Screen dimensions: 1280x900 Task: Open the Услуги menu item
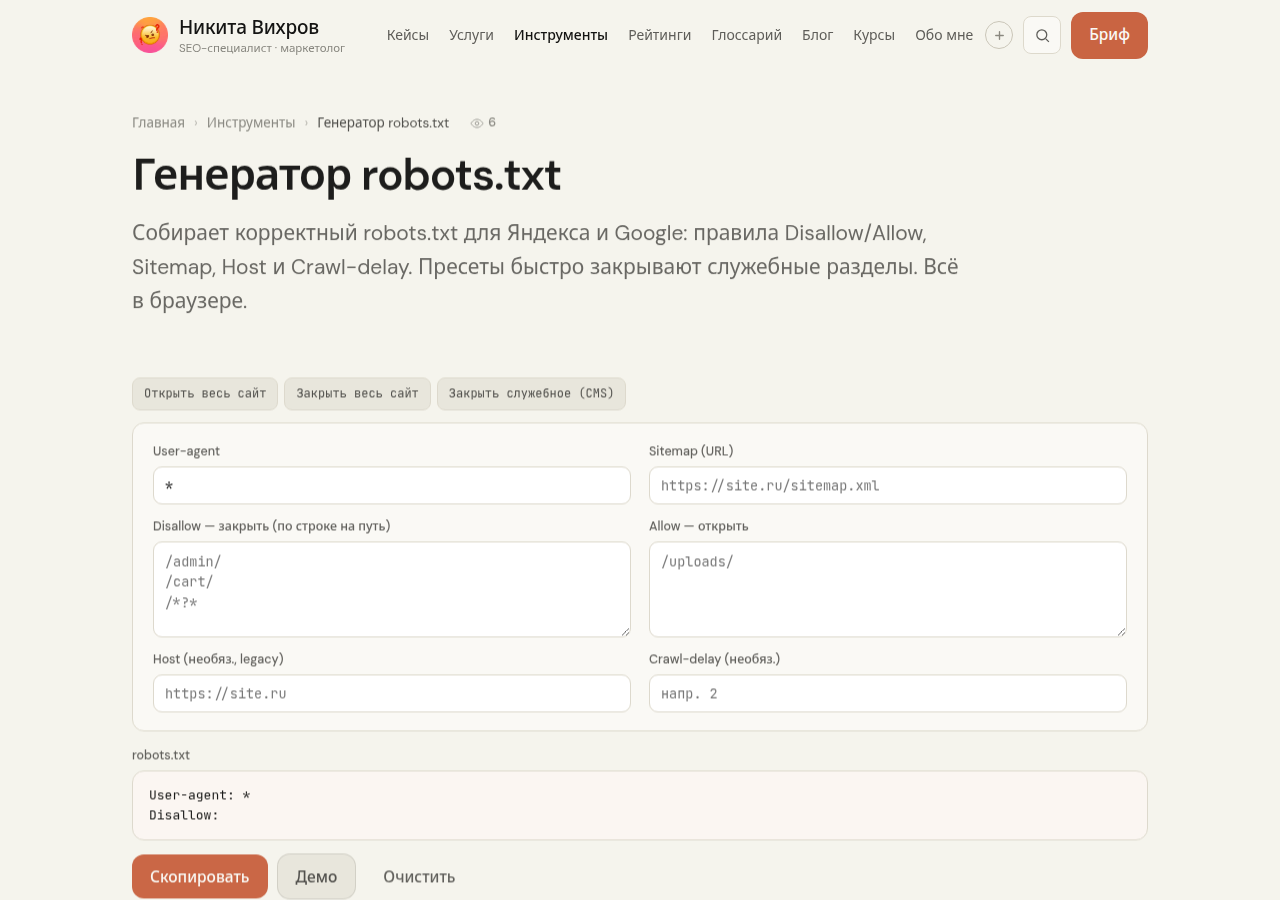click(471, 35)
